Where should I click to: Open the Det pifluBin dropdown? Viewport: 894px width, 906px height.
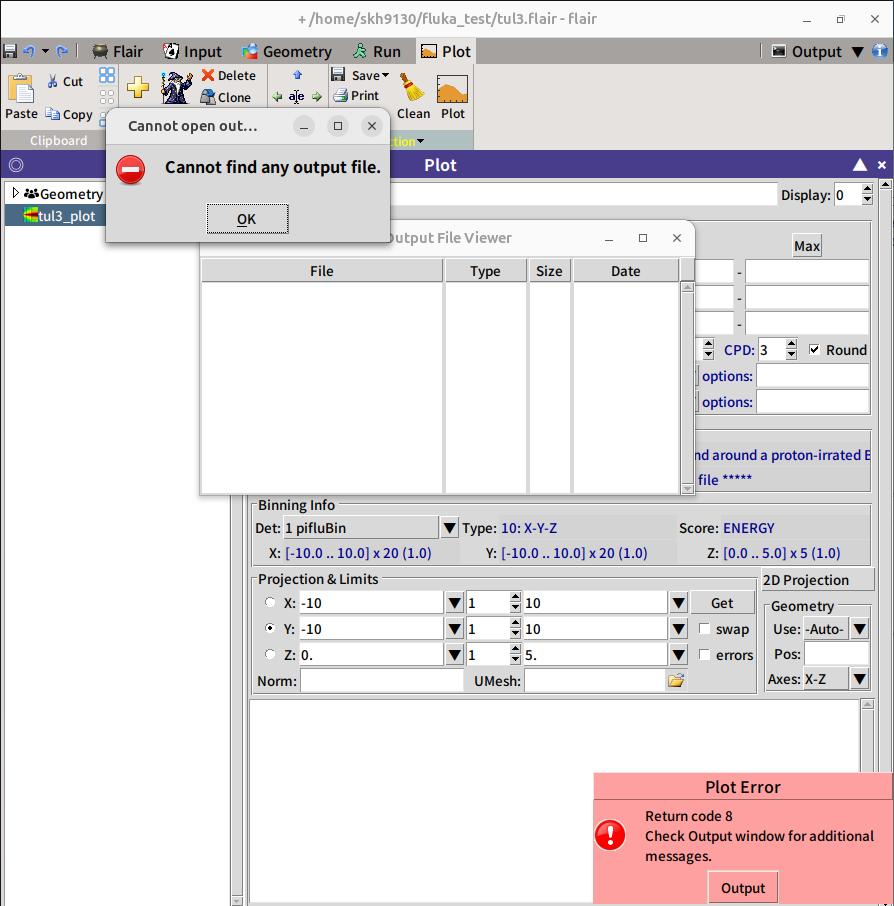pyautogui.click(x=449, y=528)
